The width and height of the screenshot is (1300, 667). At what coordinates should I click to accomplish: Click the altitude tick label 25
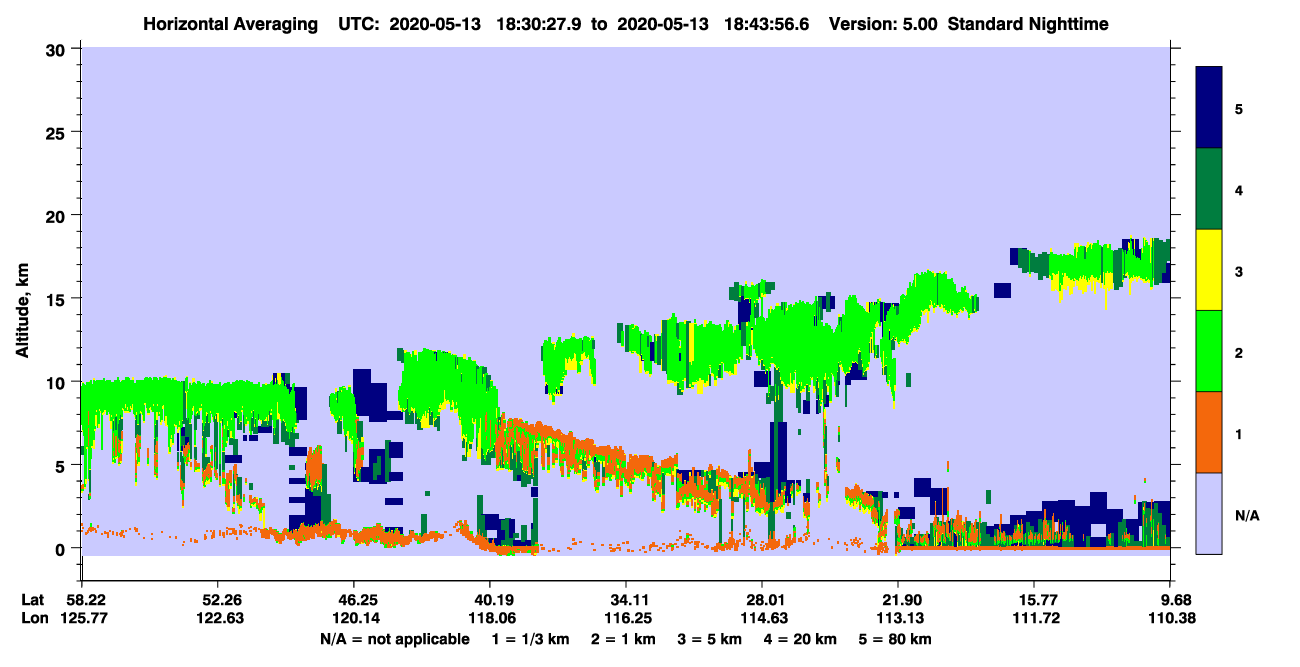tap(58, 132)
